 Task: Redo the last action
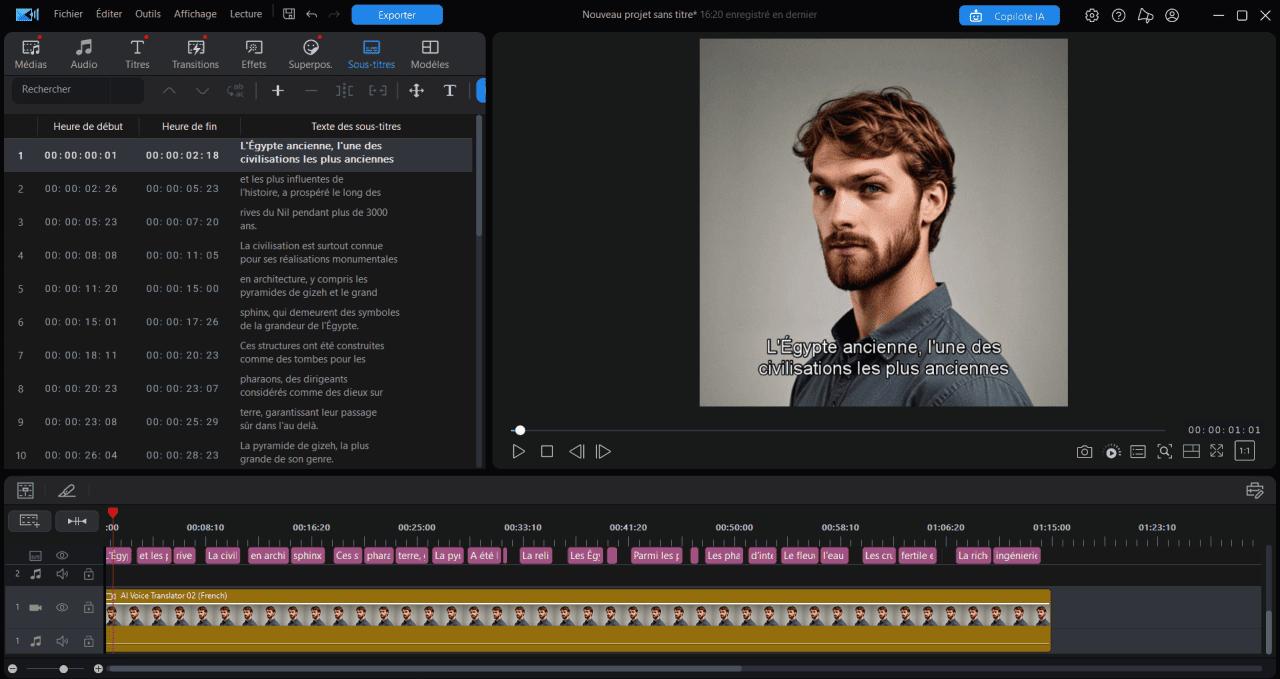tap(334, 14)
